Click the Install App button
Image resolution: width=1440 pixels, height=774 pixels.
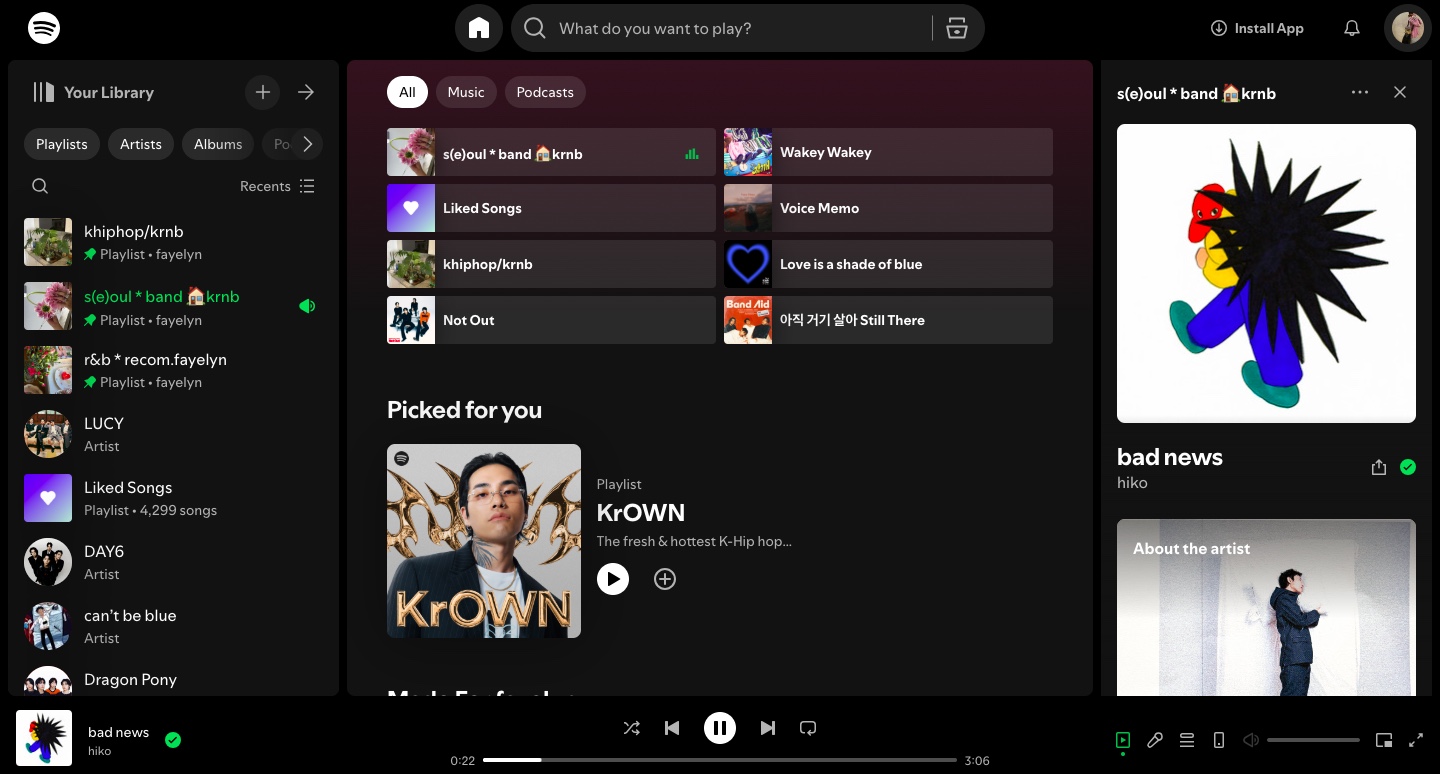click(x=1257, y=28)
